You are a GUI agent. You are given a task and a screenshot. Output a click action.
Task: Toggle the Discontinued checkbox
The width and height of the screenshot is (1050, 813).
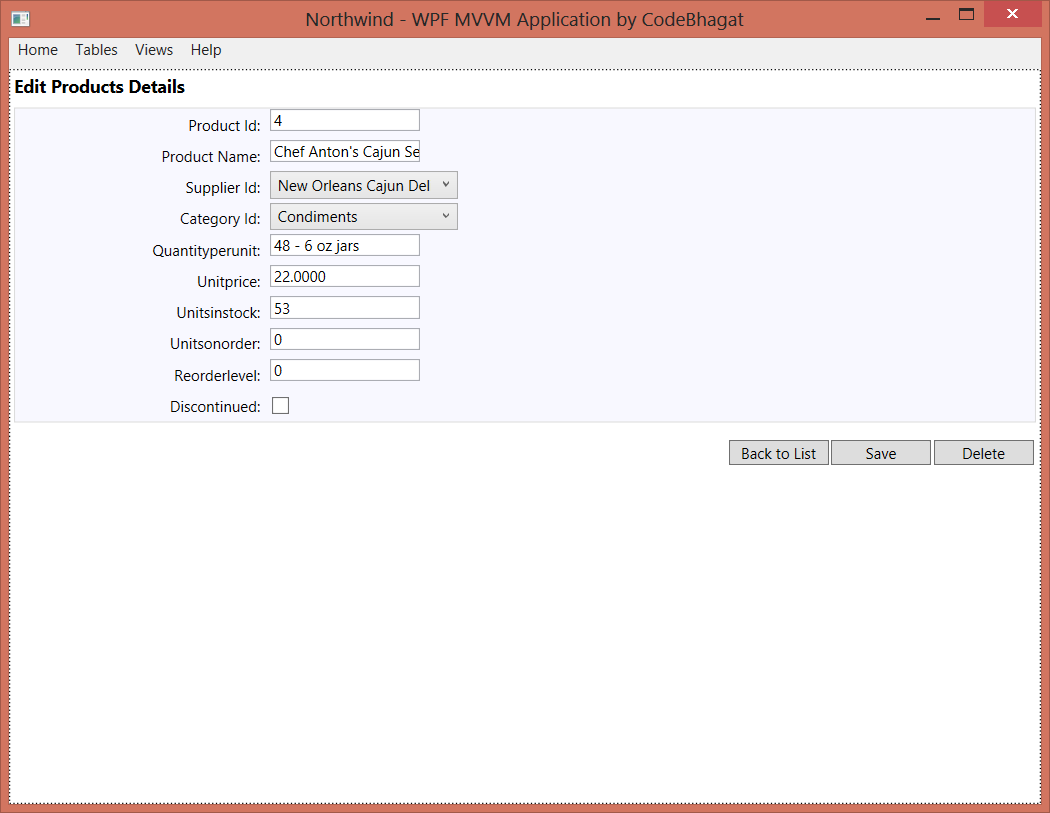point(281,406)
